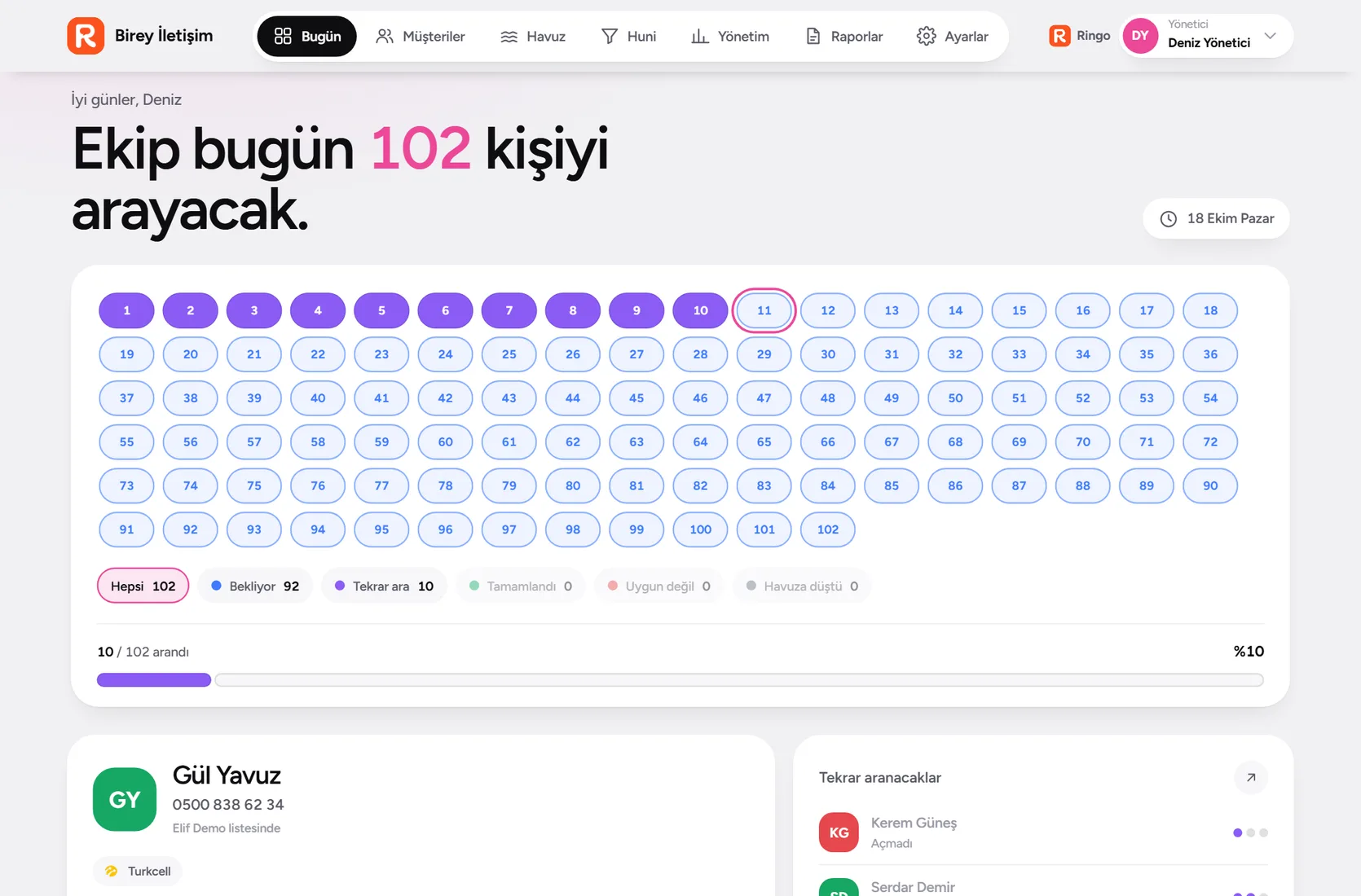This screenshot has height=896, width=1361.
Task: Open the Bugün tab
Action: point(307,36)
